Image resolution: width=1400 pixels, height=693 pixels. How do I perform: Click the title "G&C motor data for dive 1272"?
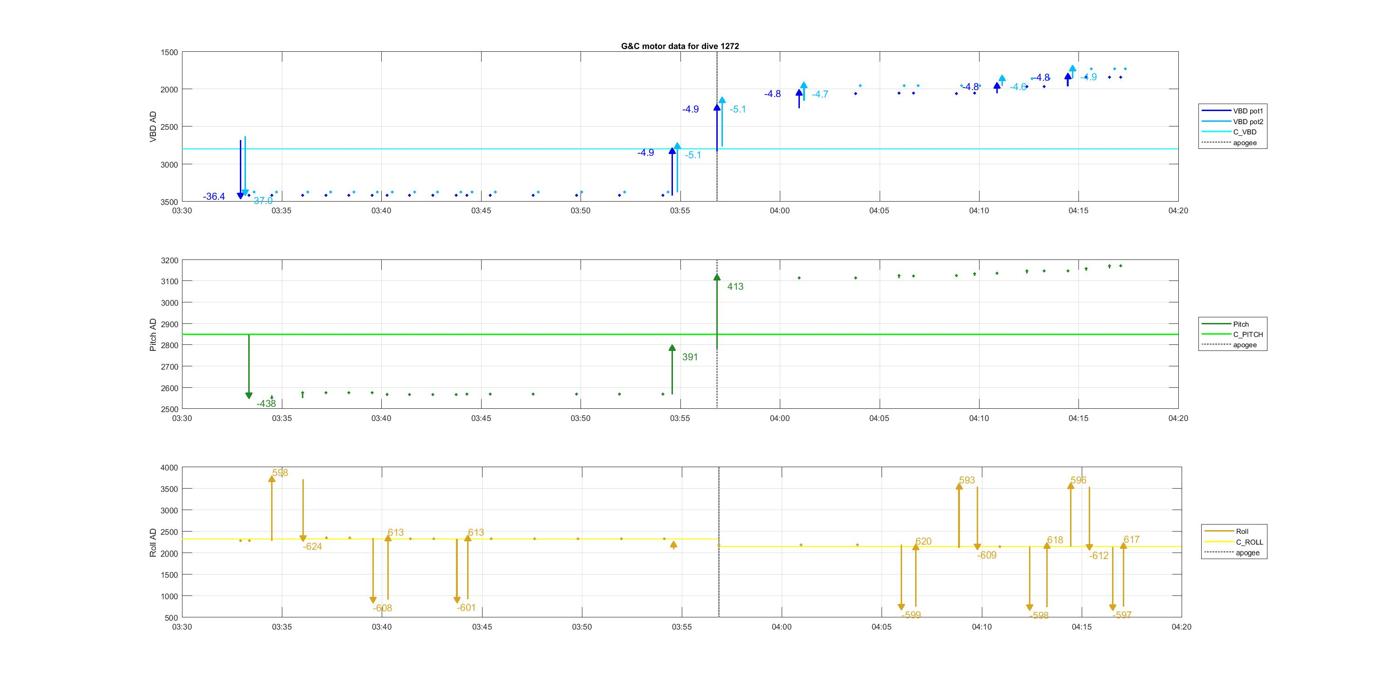click(x=680, y=46)
